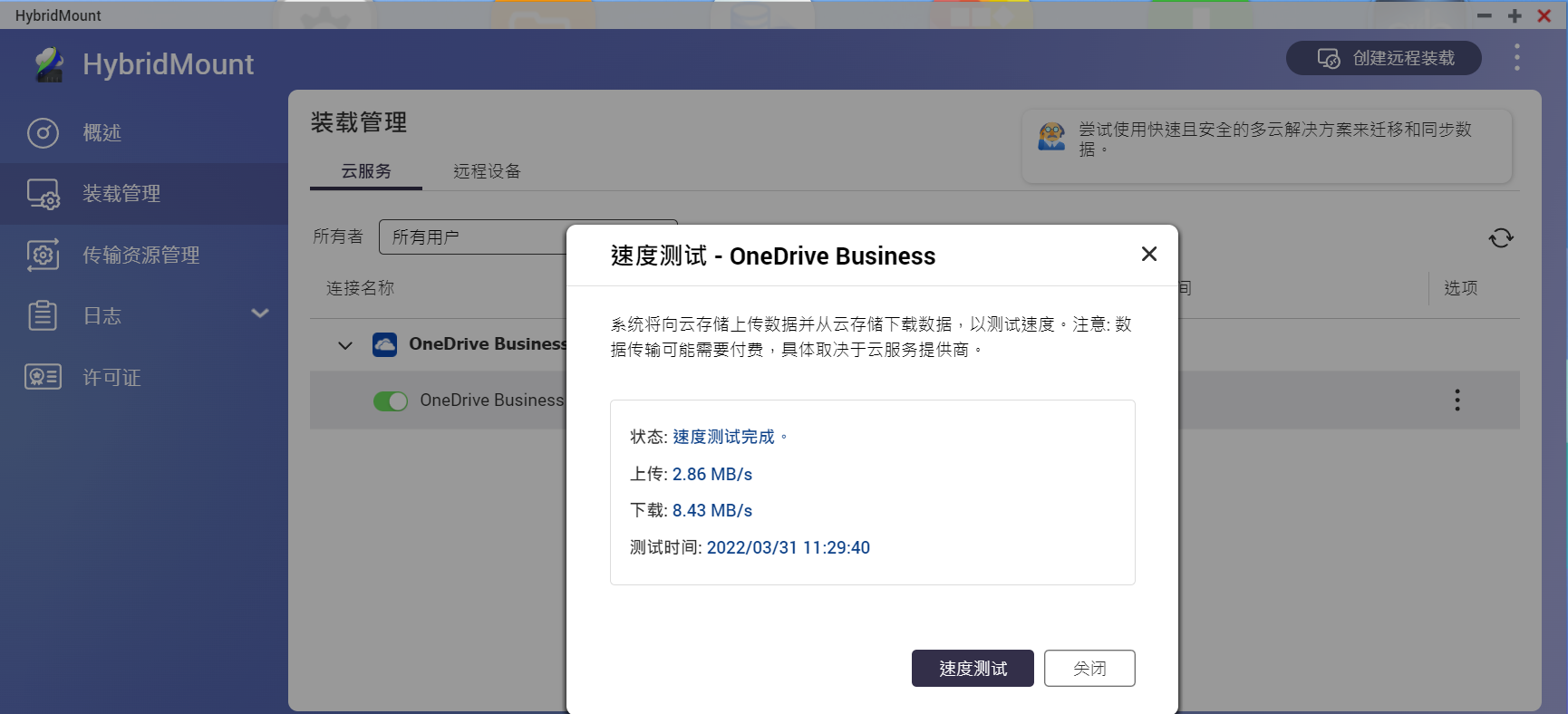Open the header three-dot more menu

pos(1516,57)
